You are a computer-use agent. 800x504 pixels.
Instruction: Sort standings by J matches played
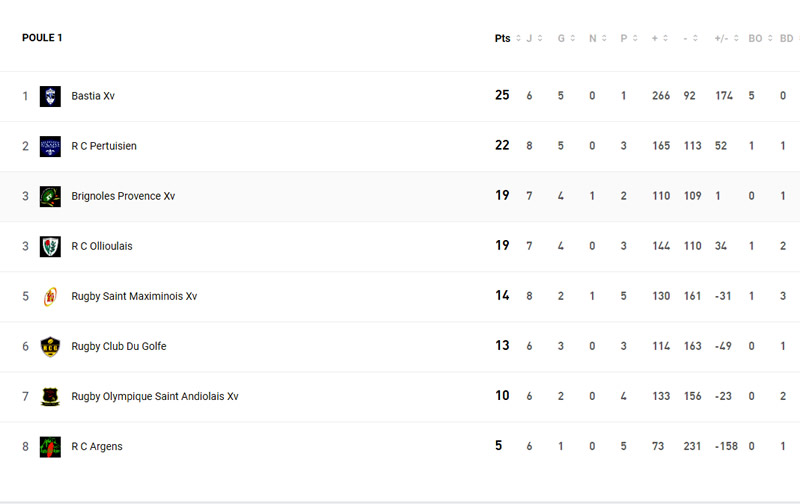534,38
